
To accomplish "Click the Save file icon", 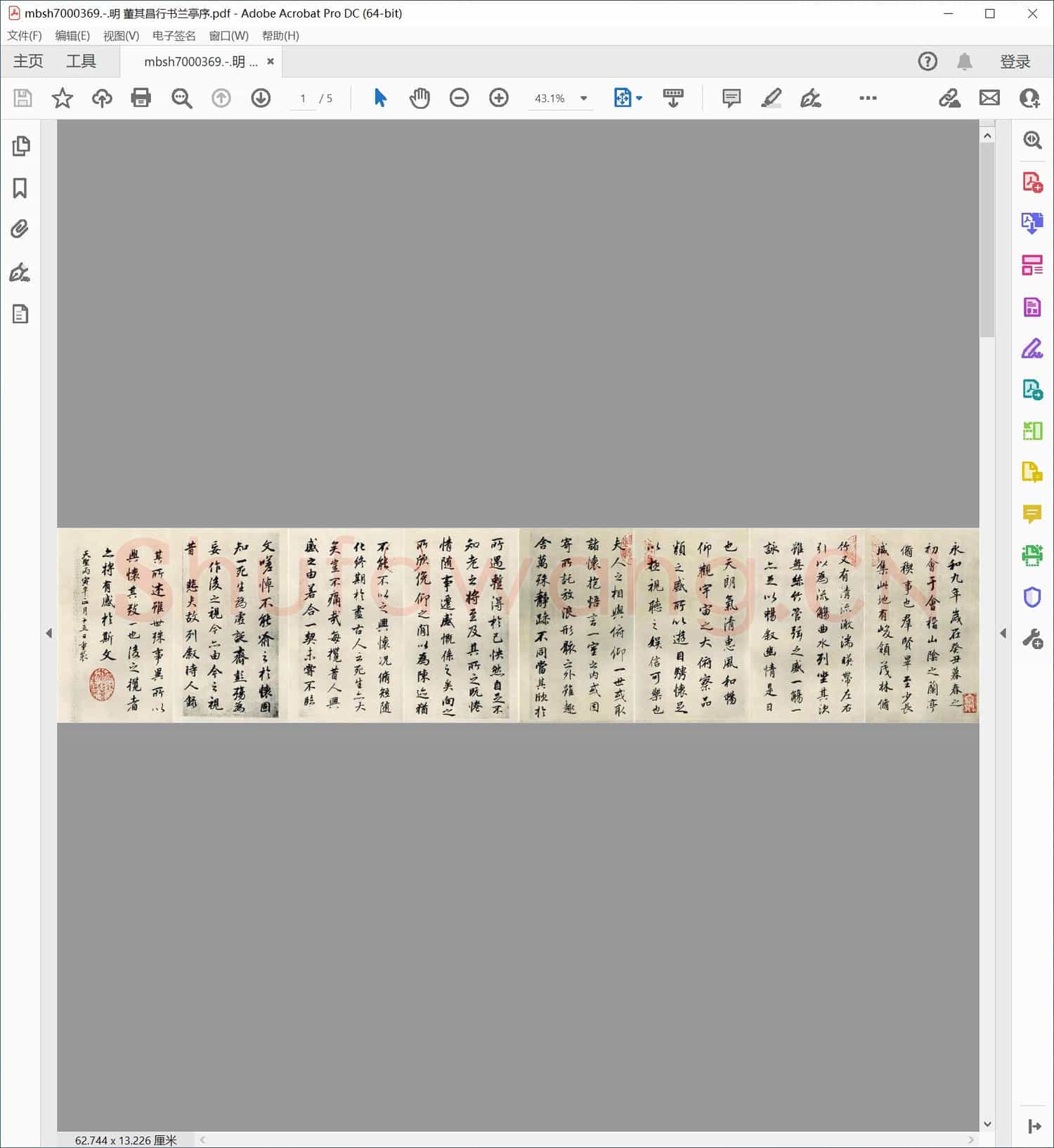I will (22, 98).
